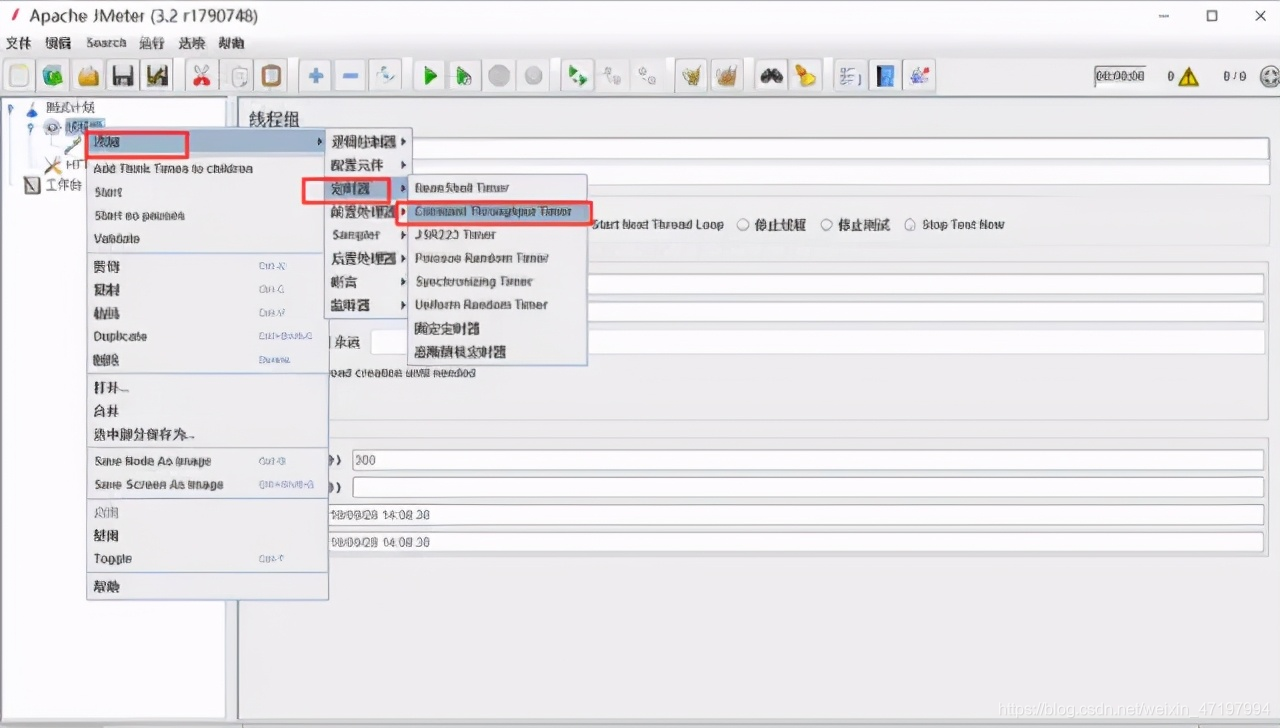Image resolution: width=1280 pixels, height=728 pixels.
Task: Click the Toggle toolbar icon
Action: [x=385, y=75]
